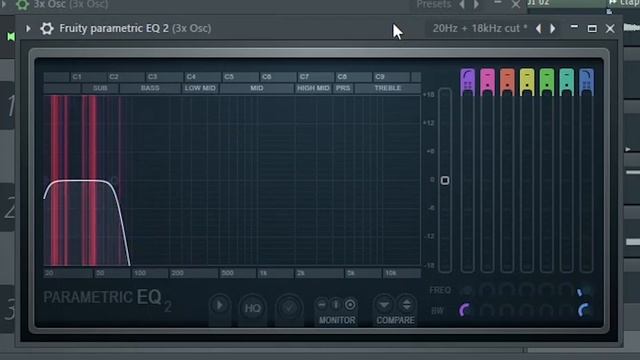Image resolution: width=640 pixels, height=360 pixels.
Task: Go to next preset in 3x Osc window
Action: [x=476, y=4]
